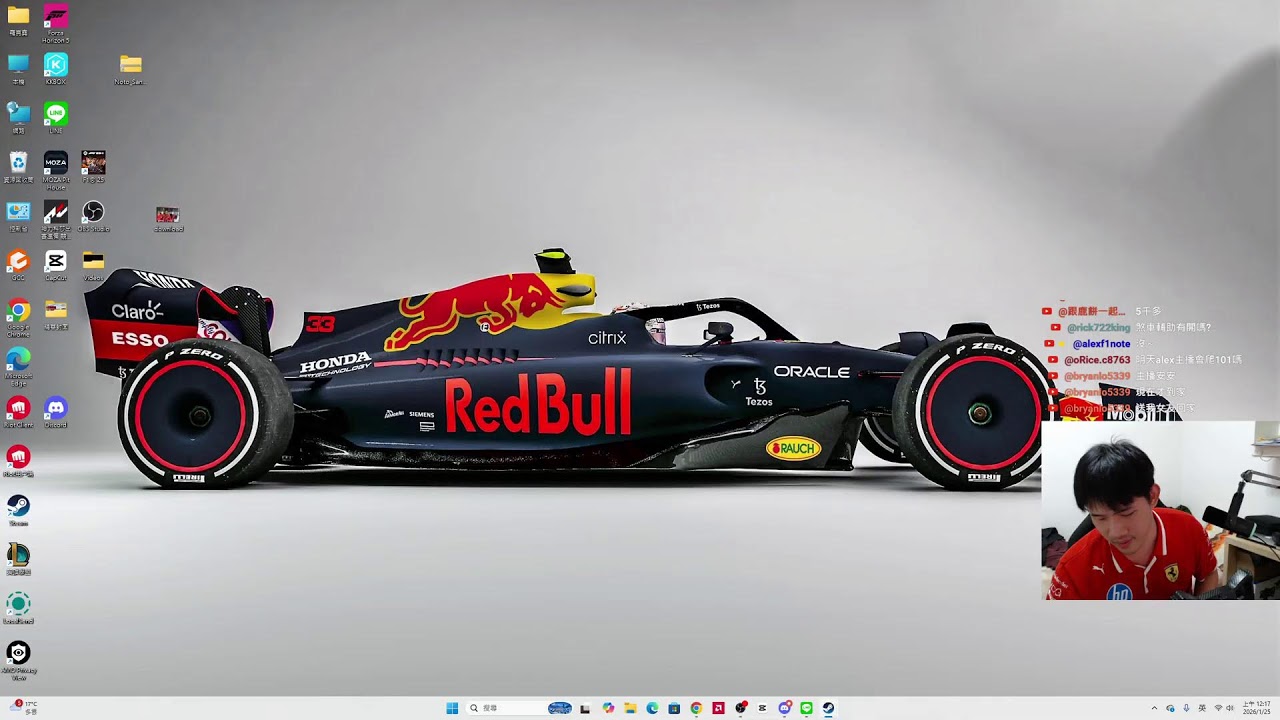The image size is (1280, 720).
Task: Open the Control Panel desktop icon
Action: click(18, 215)
